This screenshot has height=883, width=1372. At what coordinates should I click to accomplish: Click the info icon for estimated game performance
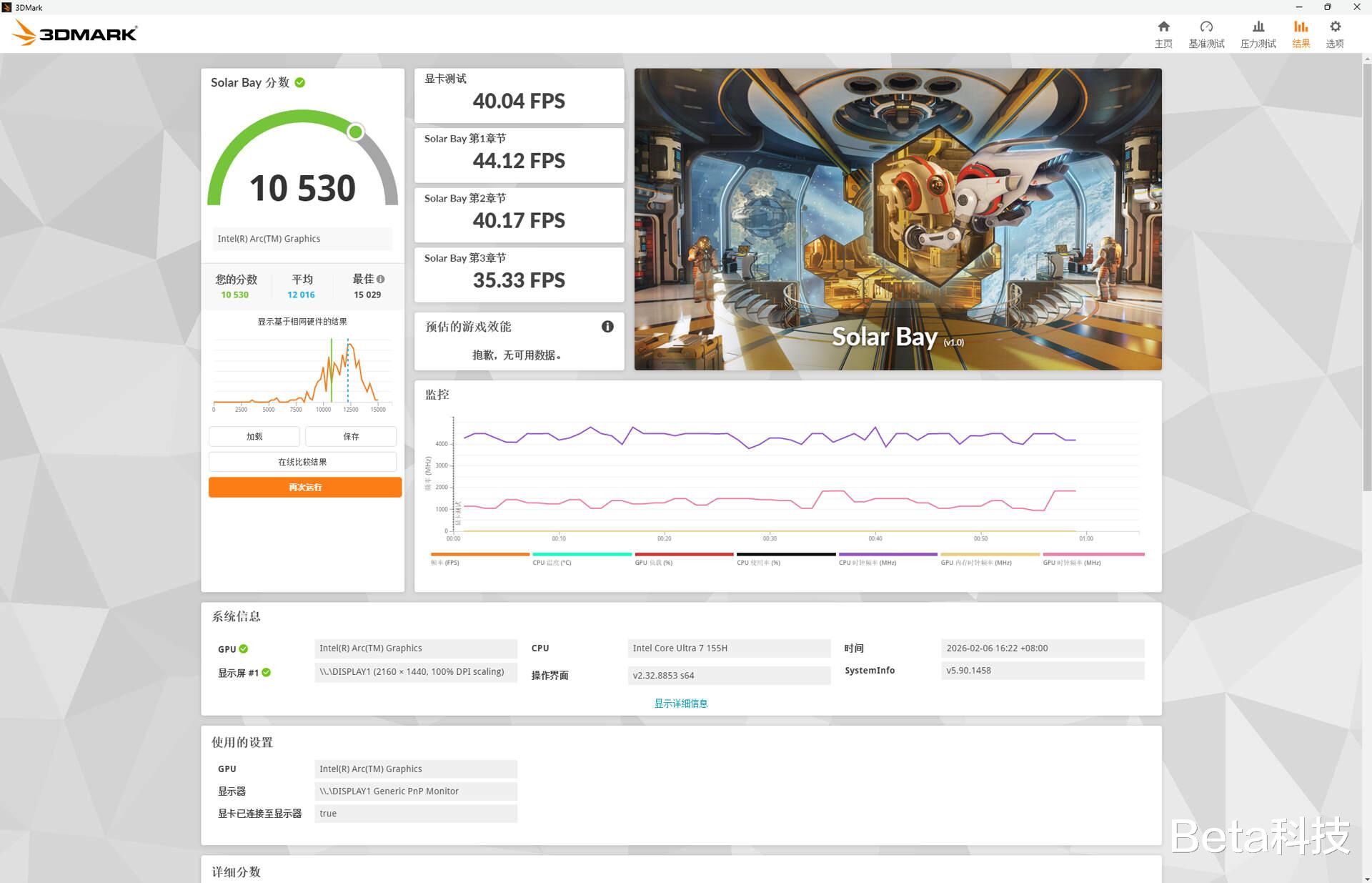coord(607,327)
